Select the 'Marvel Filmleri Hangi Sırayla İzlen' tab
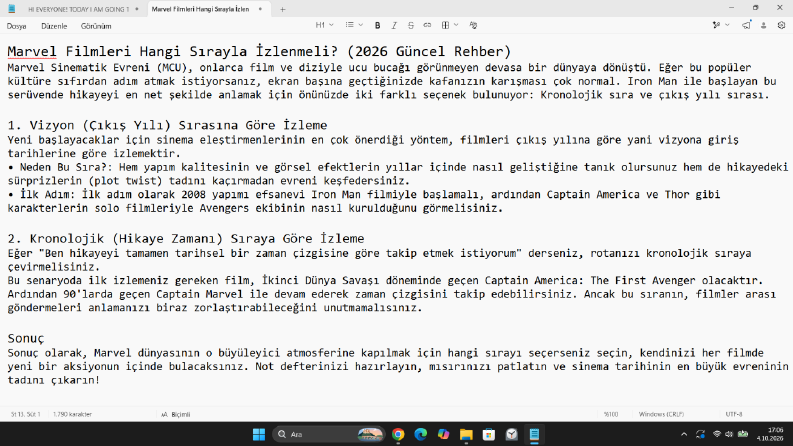793x446 pixels. point(200,9)
